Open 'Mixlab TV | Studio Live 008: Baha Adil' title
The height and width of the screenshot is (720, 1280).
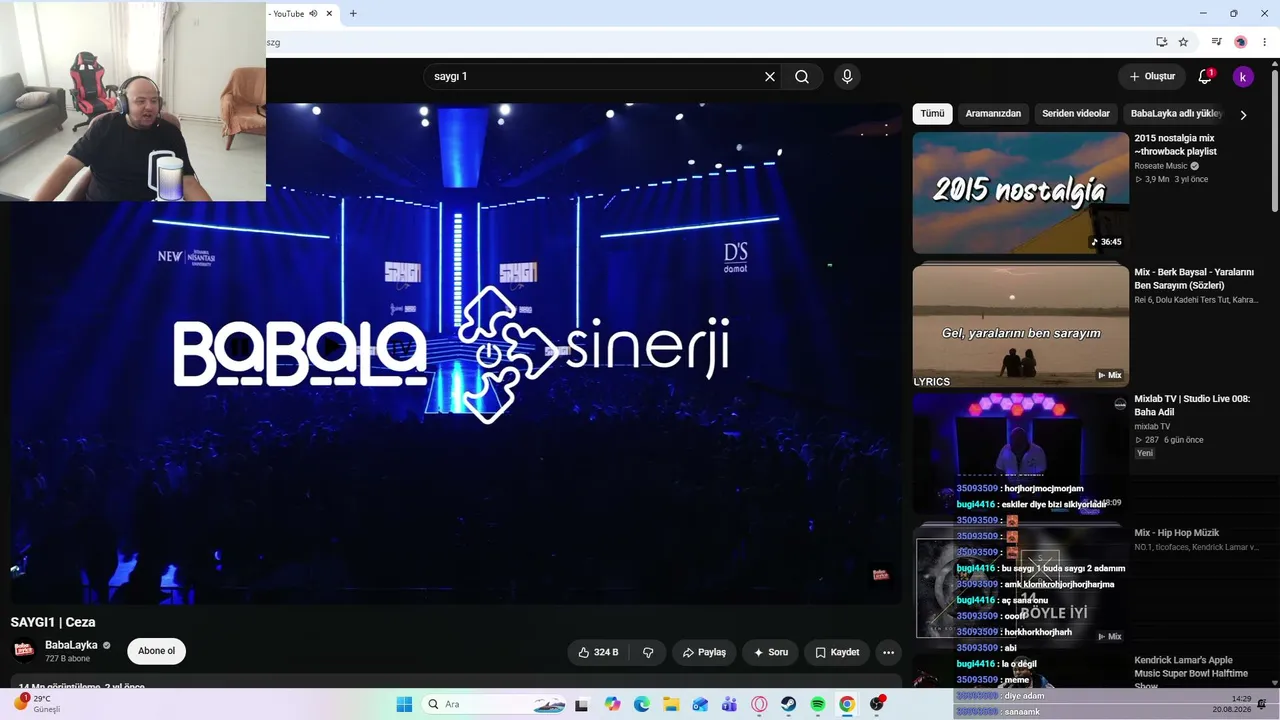tap(1192, 405)
